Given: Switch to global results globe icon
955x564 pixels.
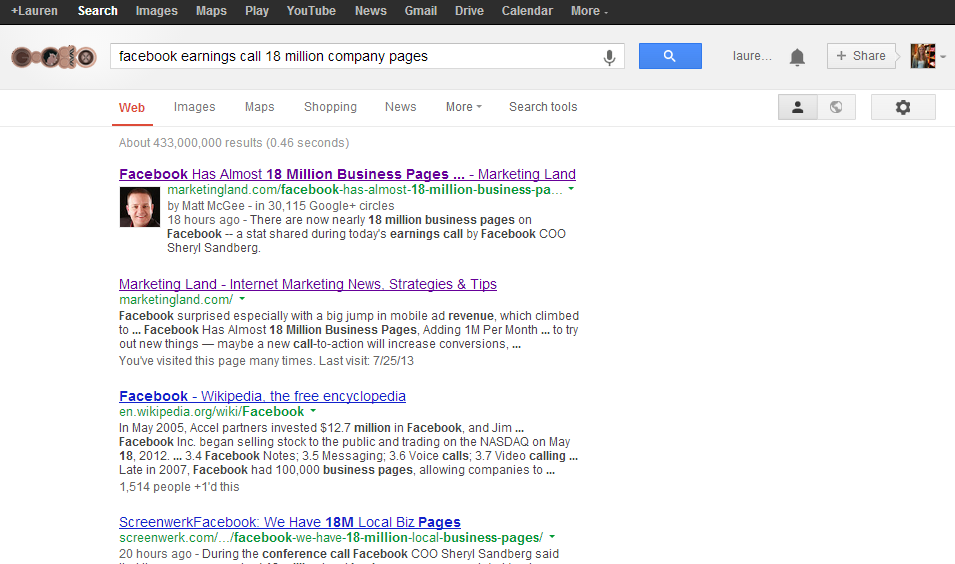Looking at the screenshot, I should [836, 107].
